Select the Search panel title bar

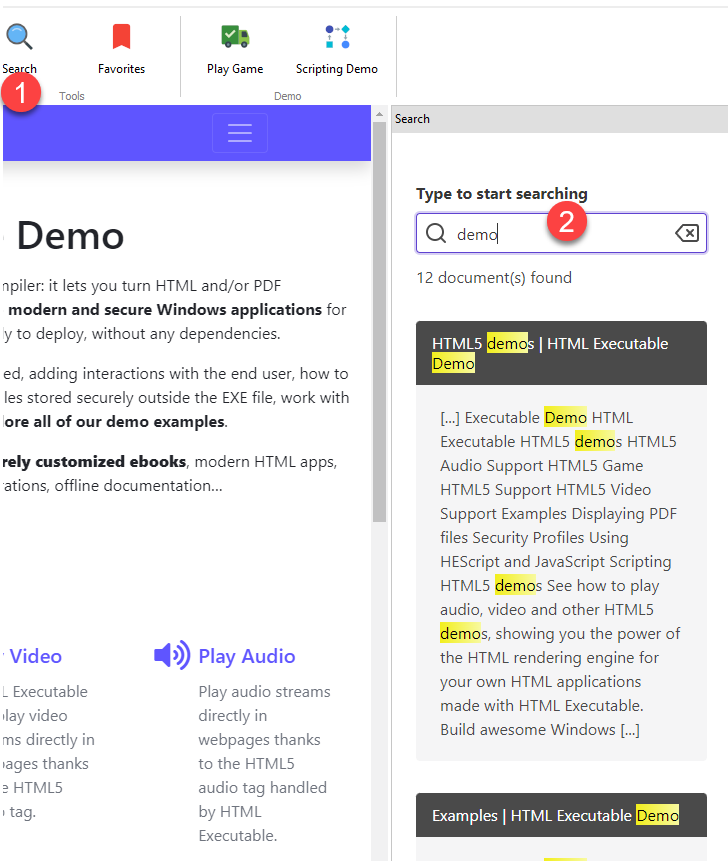pos(558,119)
